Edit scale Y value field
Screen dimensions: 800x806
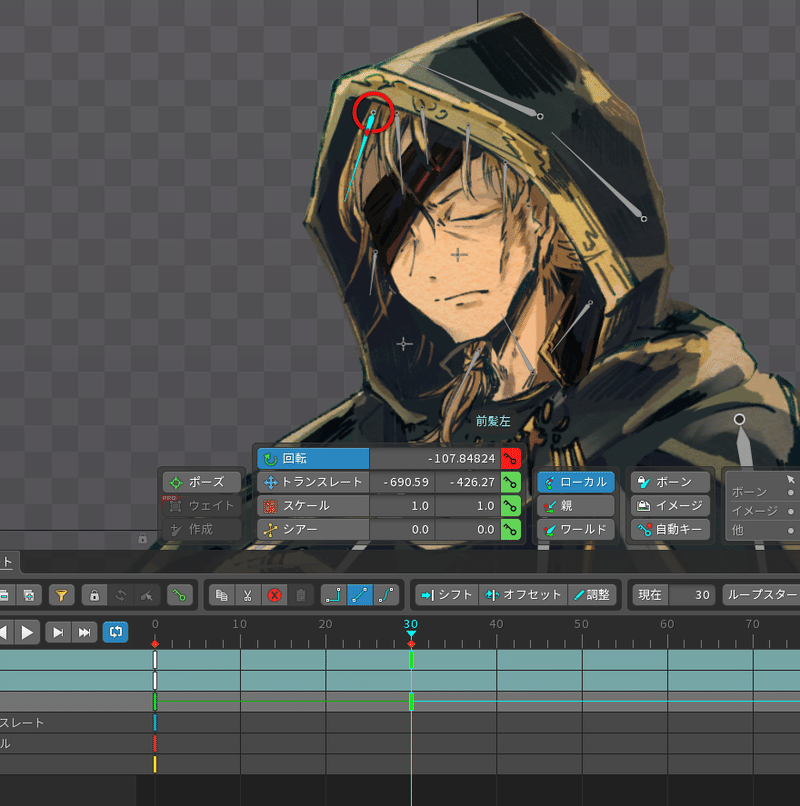(468, 506)
